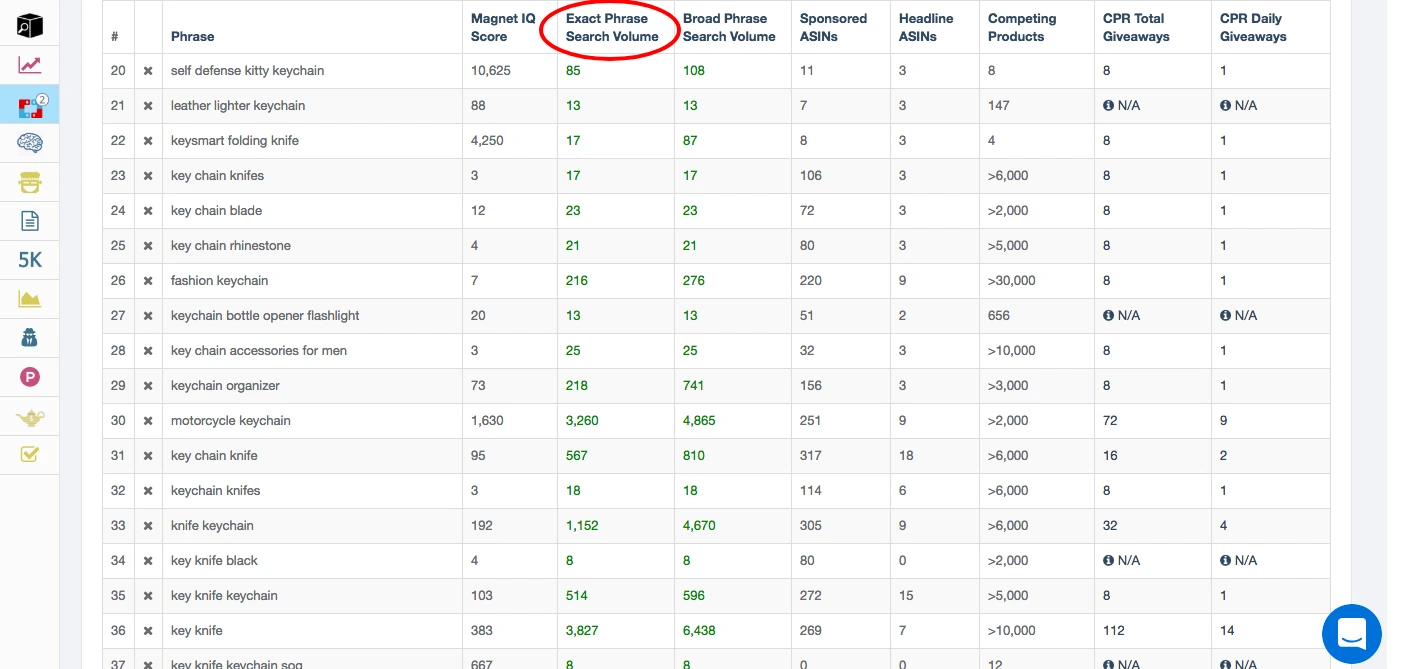Select the highlighted Keyword Tracker sidebar icon
This screenshot has width=1402, height=669.
(x=29, y=103)
